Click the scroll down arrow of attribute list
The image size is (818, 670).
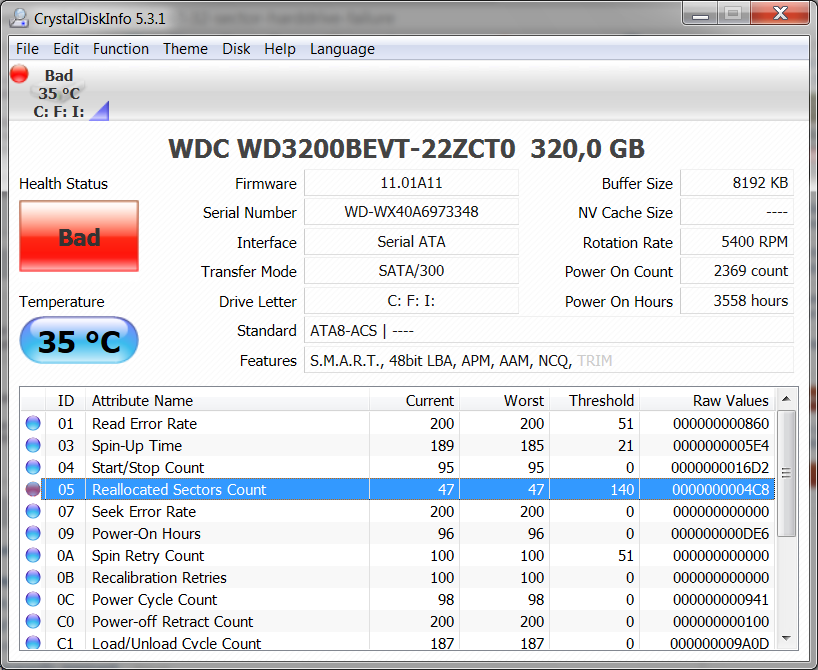(786, 638)
